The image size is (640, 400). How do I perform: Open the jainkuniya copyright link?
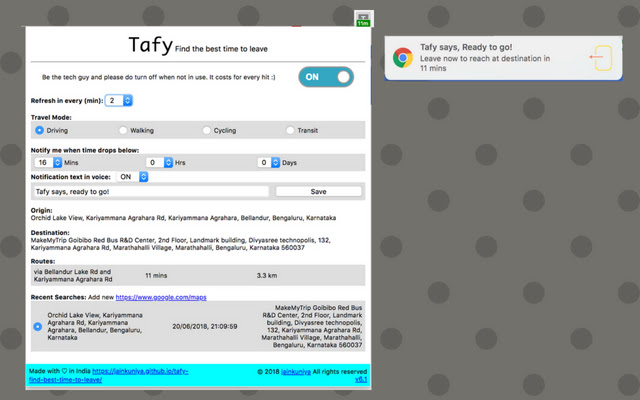click(x=296, y=371)
